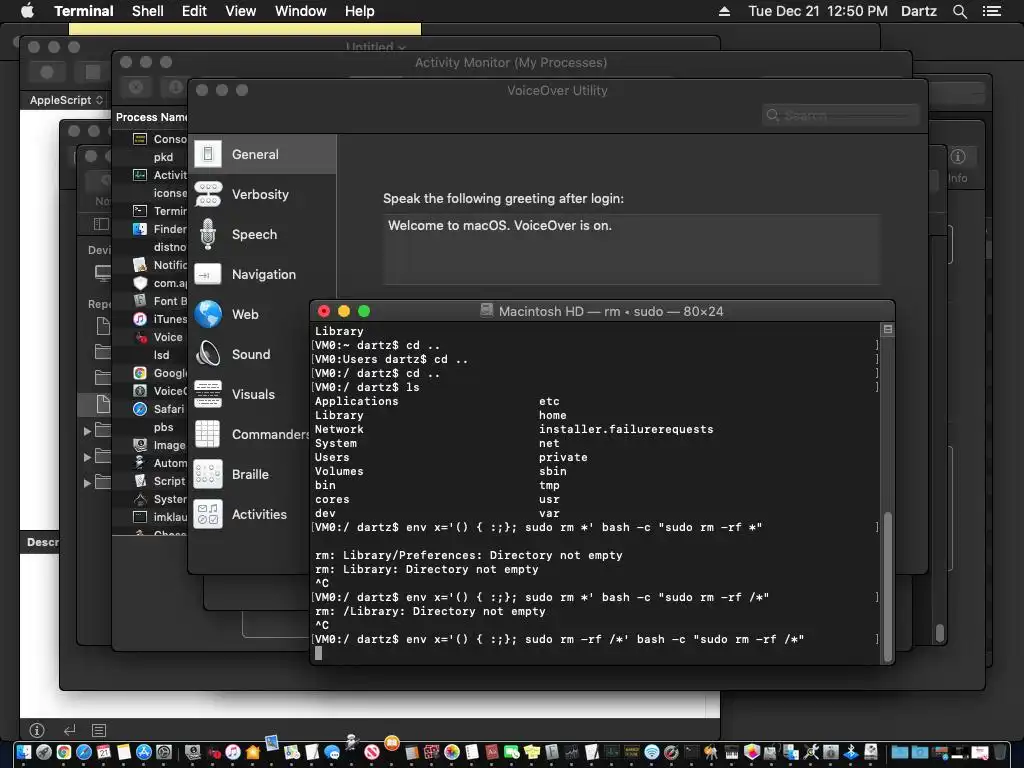The width and height of the screenshot is (1024, 768).
Task: Open the AppleScript language dropdown
Action: pos(66,100)
